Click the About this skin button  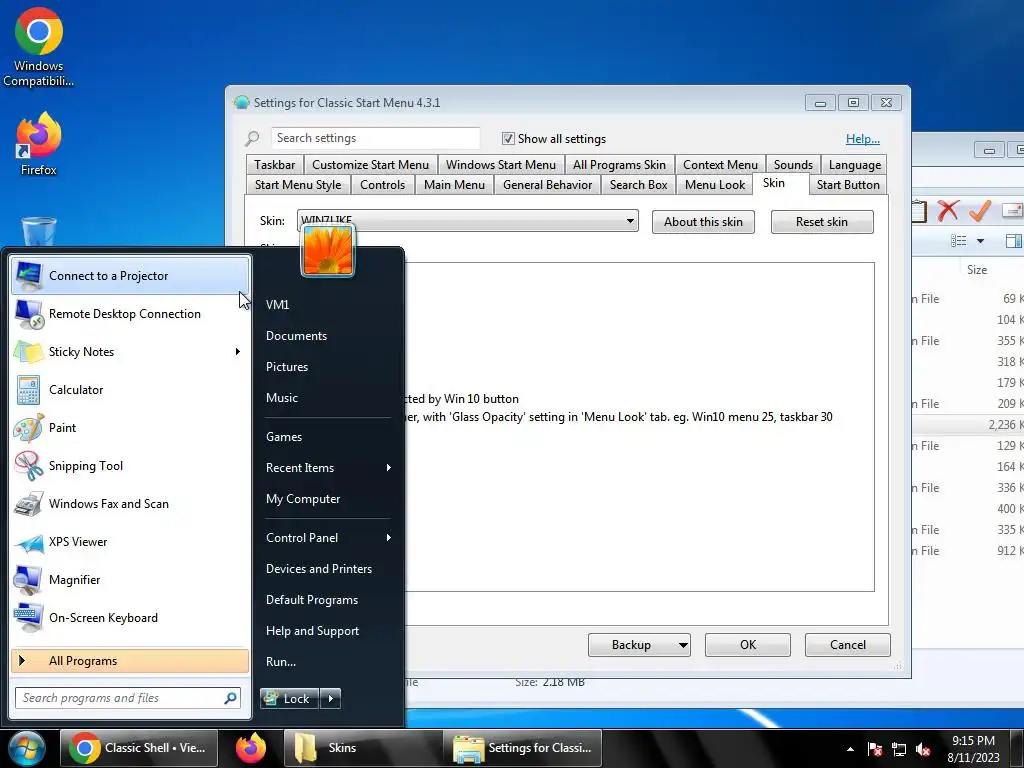pyautogui.click(x=703, y=222)
